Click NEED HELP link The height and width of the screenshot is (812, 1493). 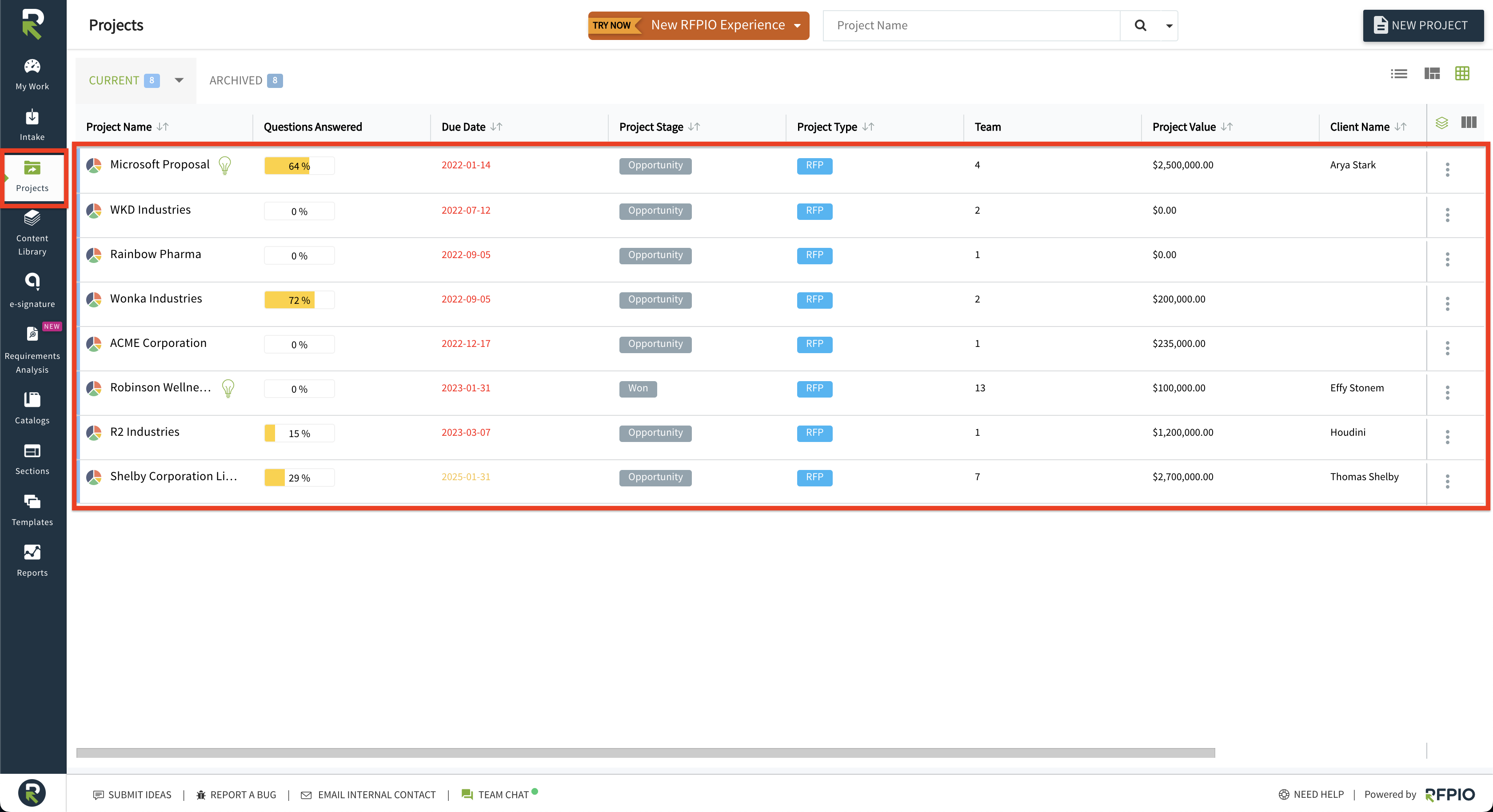click(x=1311, y=794)
